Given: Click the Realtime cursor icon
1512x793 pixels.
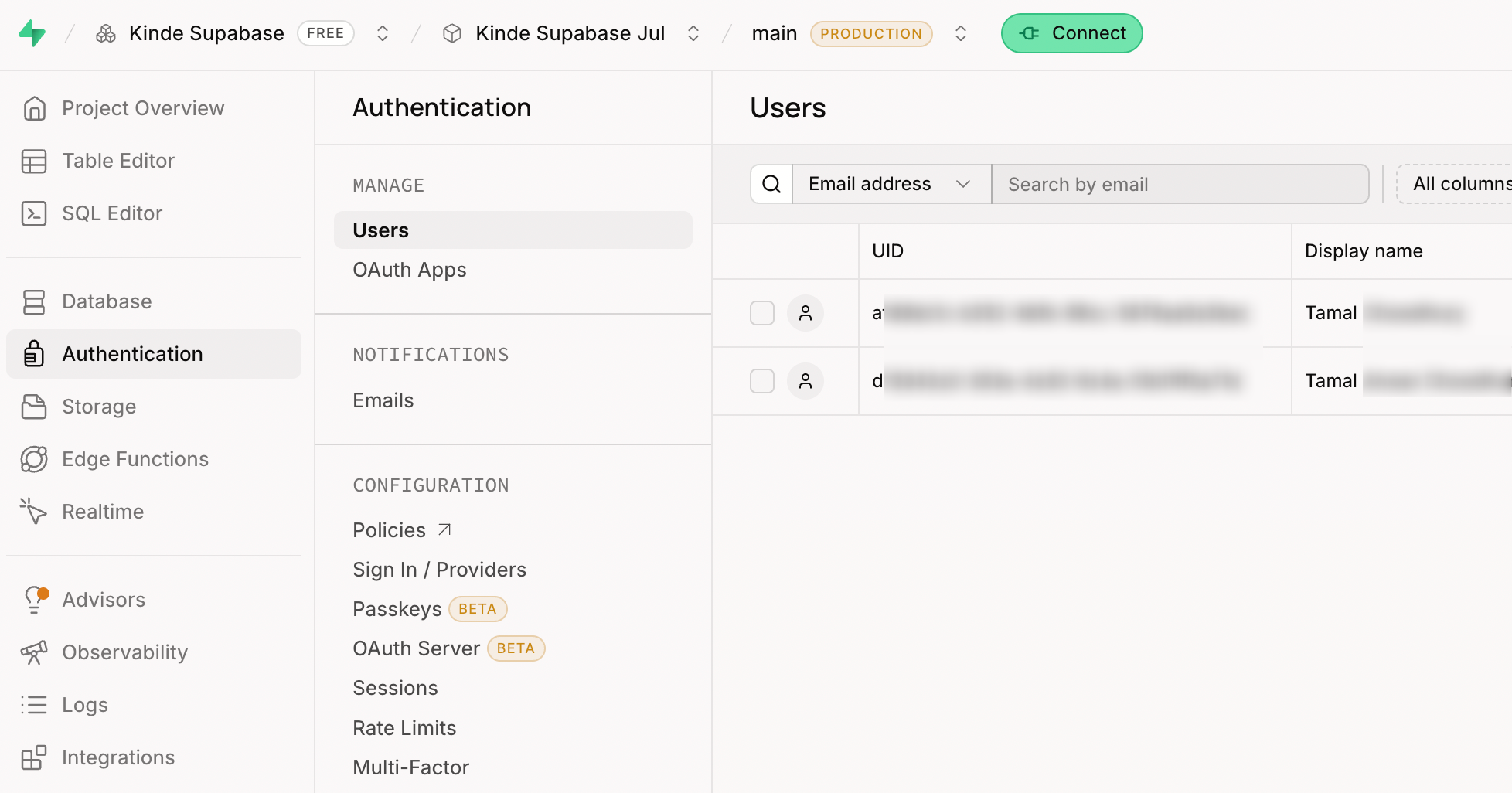Looking at the screenshot, I should (x=34, y=511).
